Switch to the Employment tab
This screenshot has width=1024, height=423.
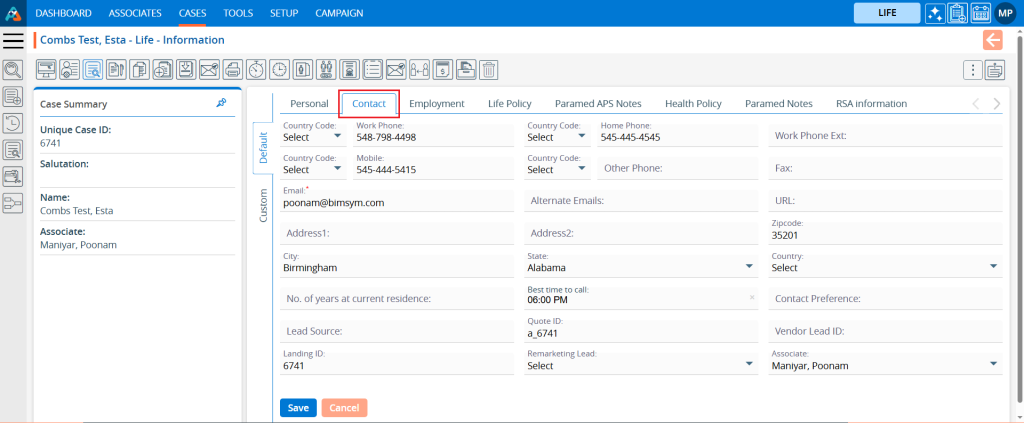437,103
